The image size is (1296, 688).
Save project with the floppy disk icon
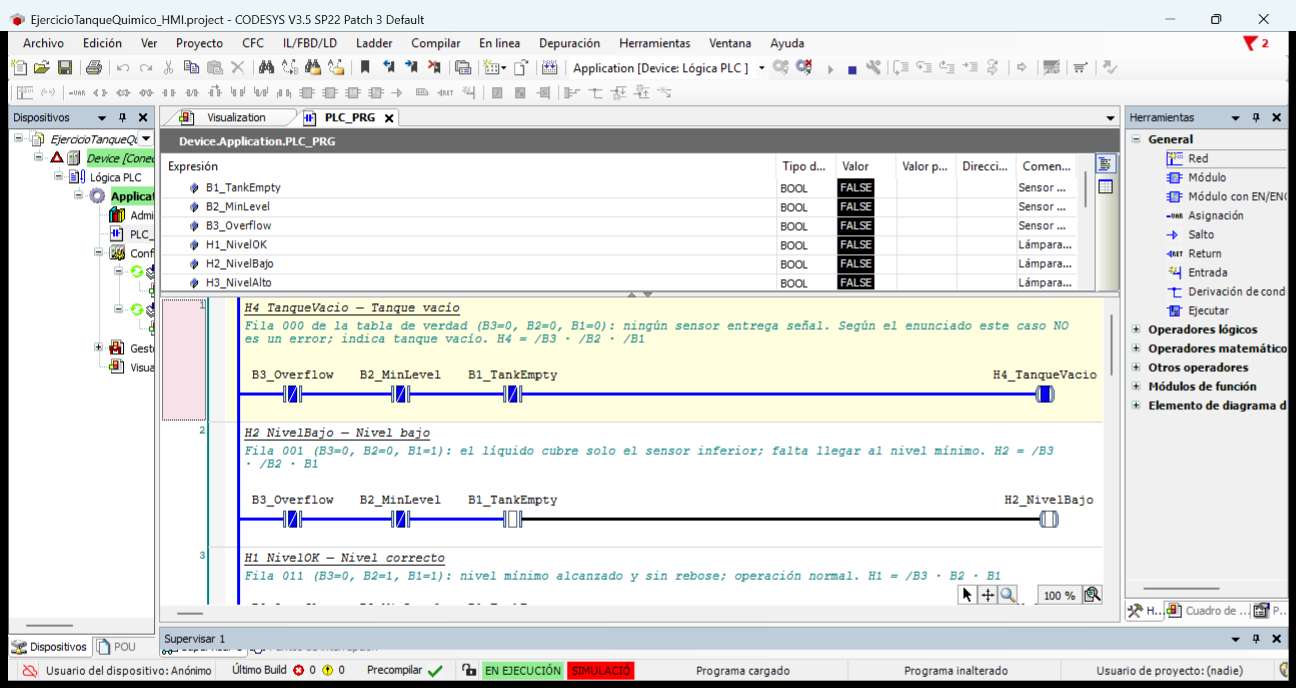tap(64, 67)
